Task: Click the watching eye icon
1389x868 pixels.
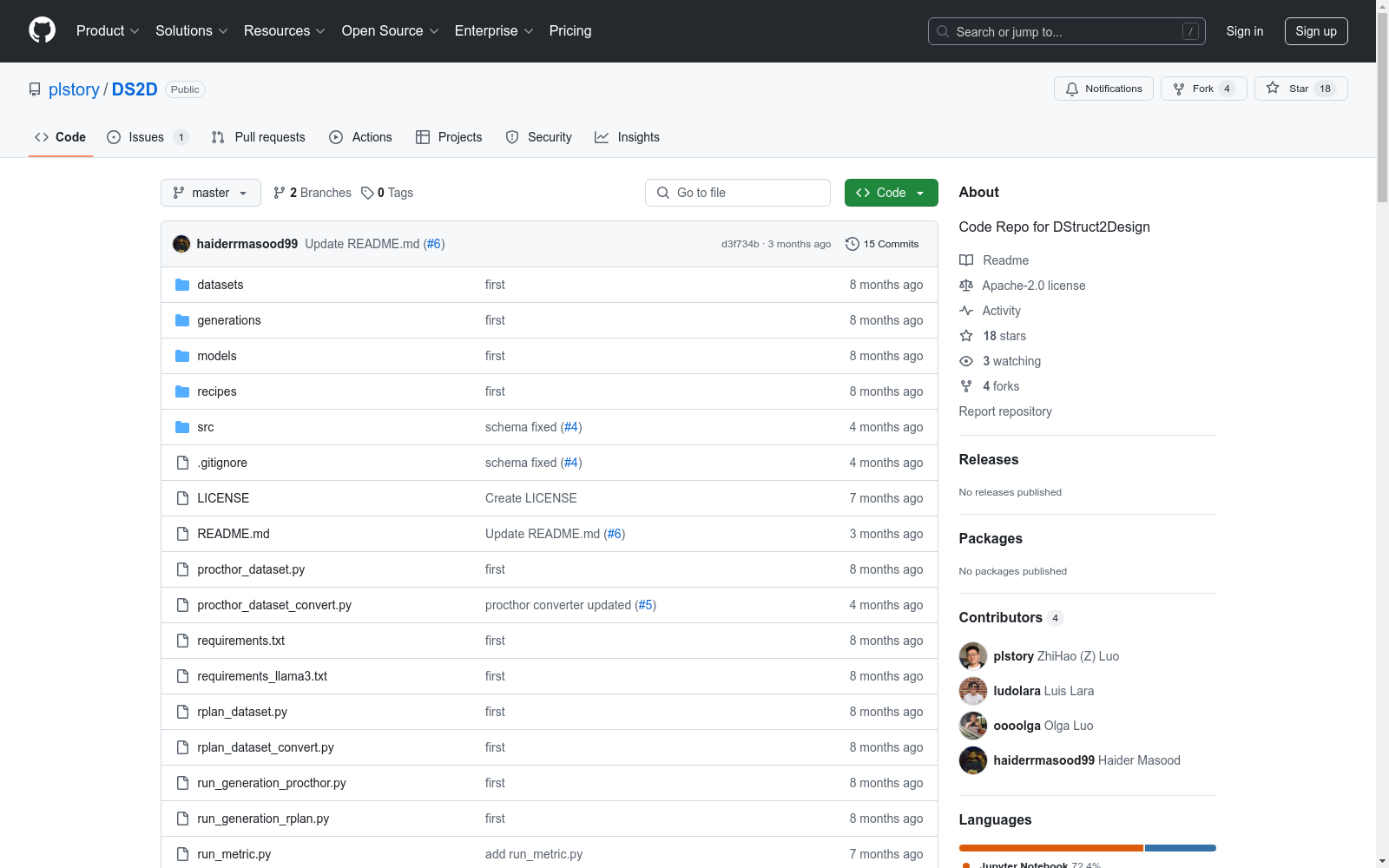Action: pyautogui.click(x=966, y=361)
